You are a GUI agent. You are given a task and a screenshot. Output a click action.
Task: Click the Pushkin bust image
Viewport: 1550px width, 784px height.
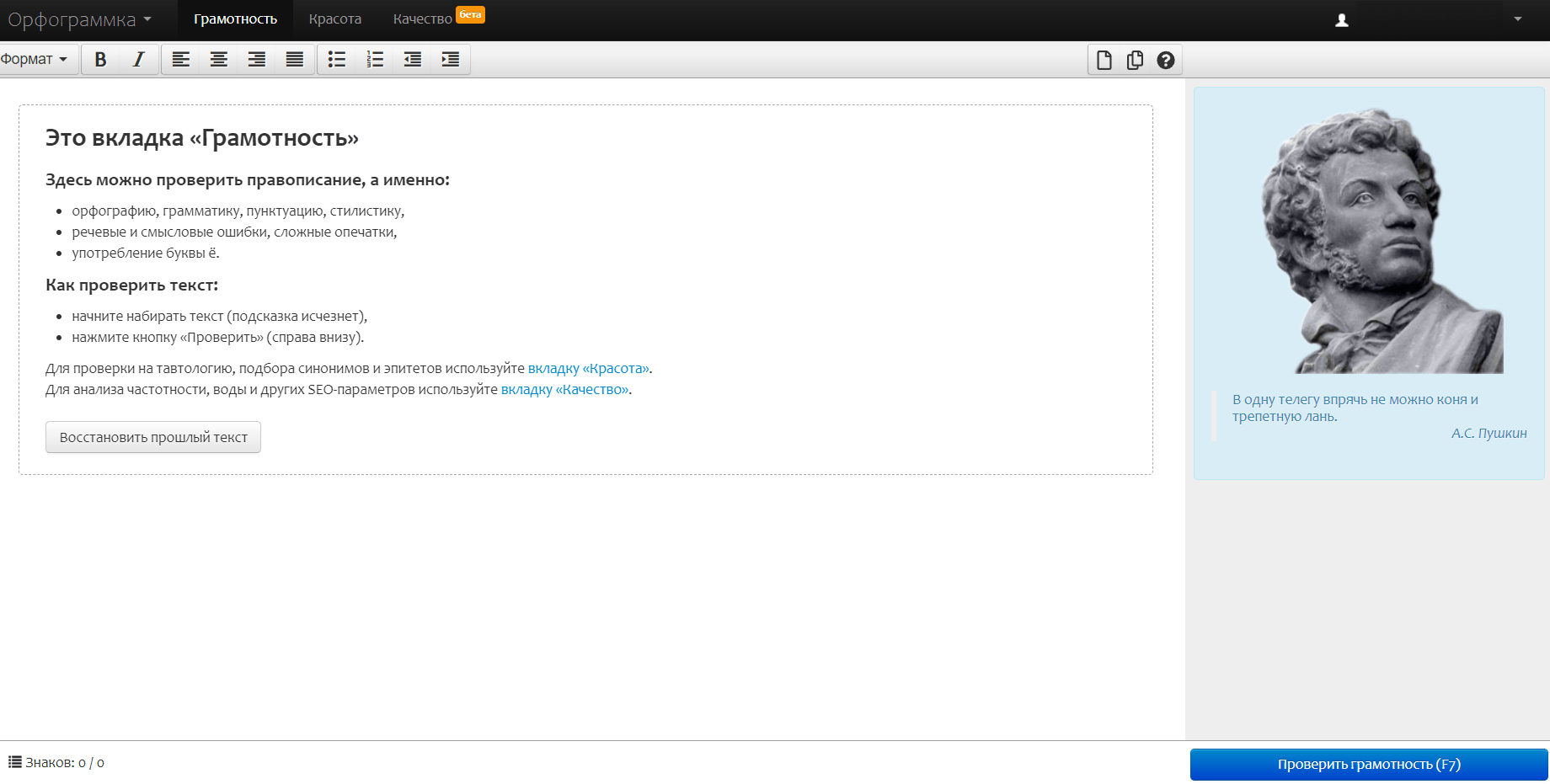coord(1382,241)
